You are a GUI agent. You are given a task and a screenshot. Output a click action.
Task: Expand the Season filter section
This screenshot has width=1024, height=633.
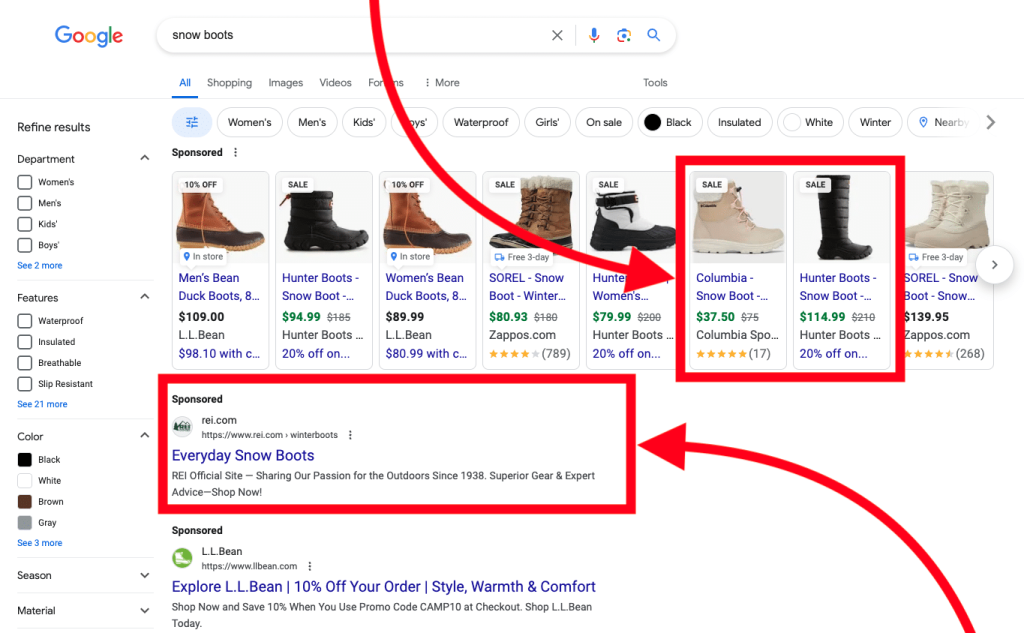coord(144,576)
